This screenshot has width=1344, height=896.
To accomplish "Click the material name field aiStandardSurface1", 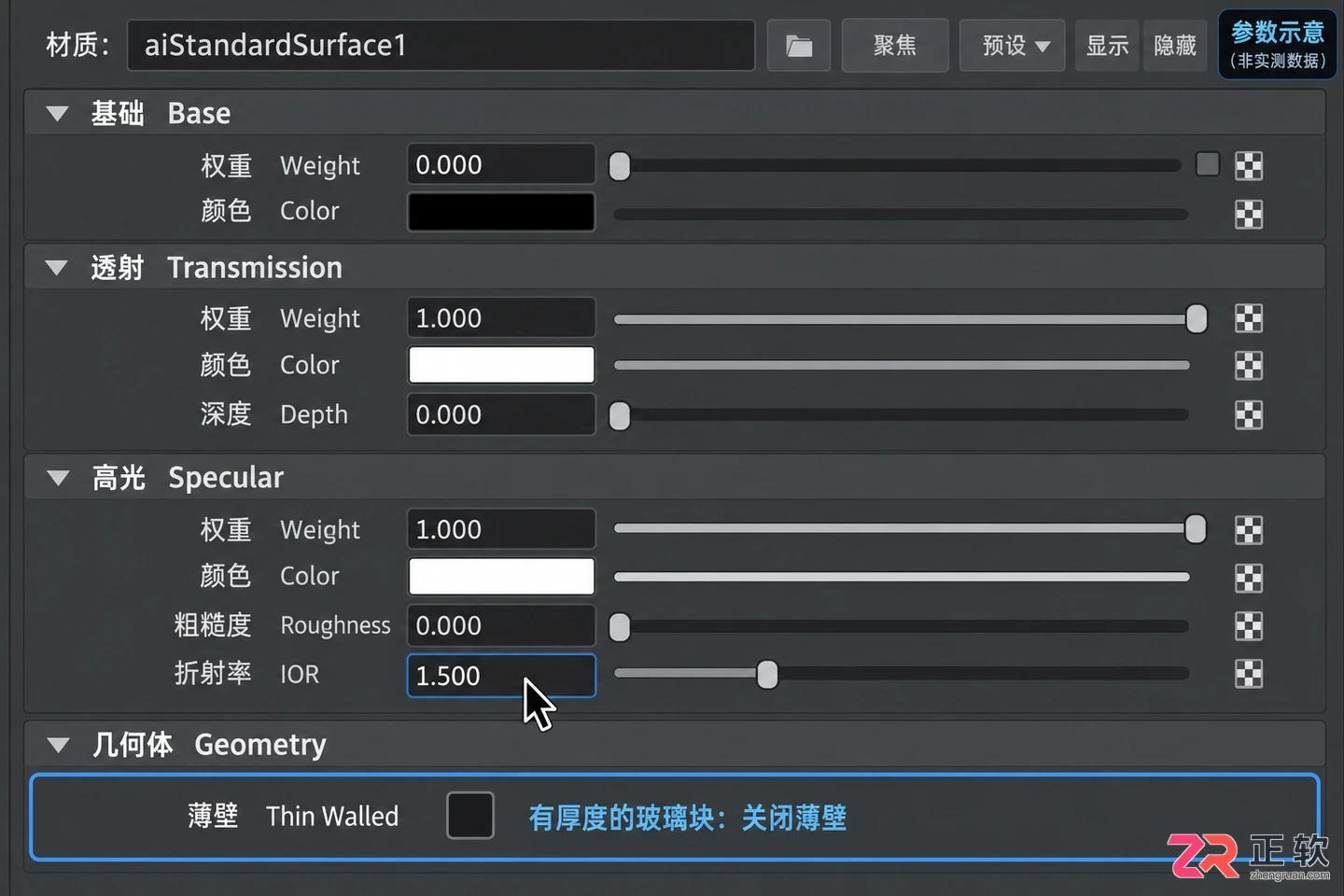I will [x=441, y=46].
